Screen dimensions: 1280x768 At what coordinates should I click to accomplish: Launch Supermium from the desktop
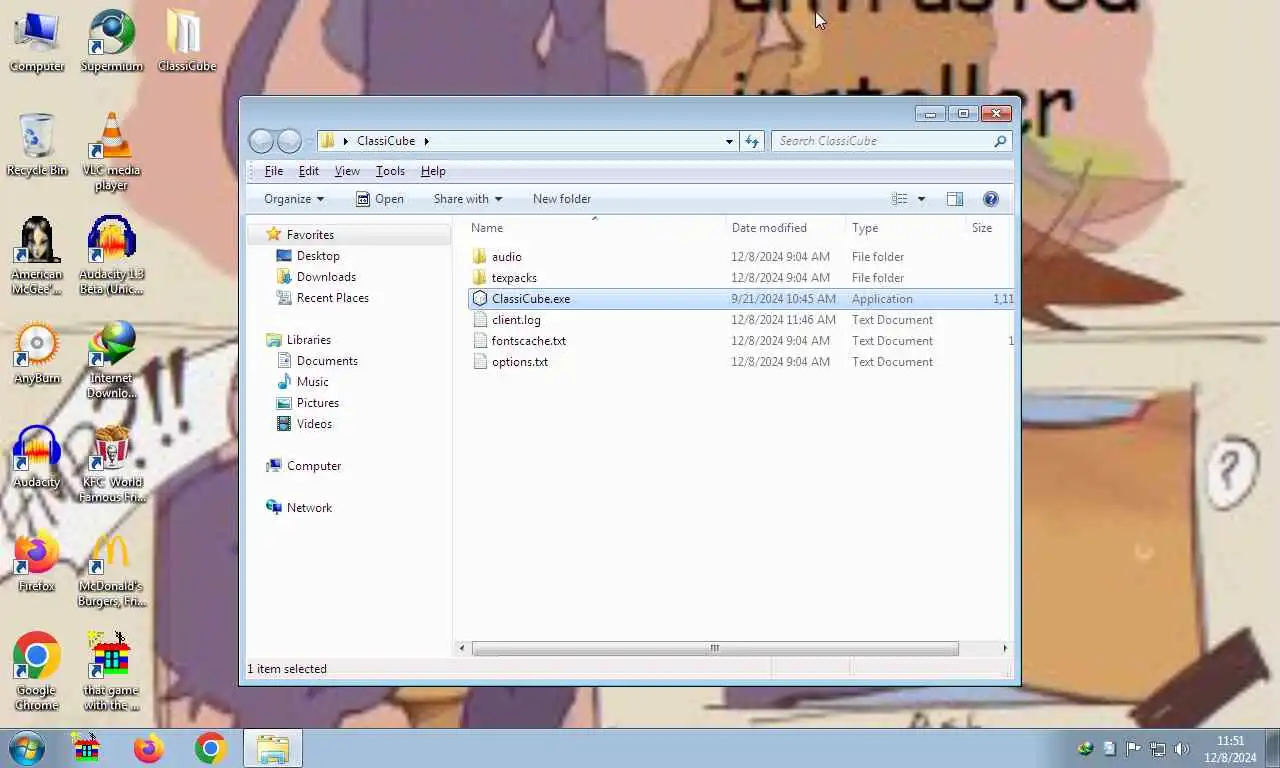click(111, 40)
